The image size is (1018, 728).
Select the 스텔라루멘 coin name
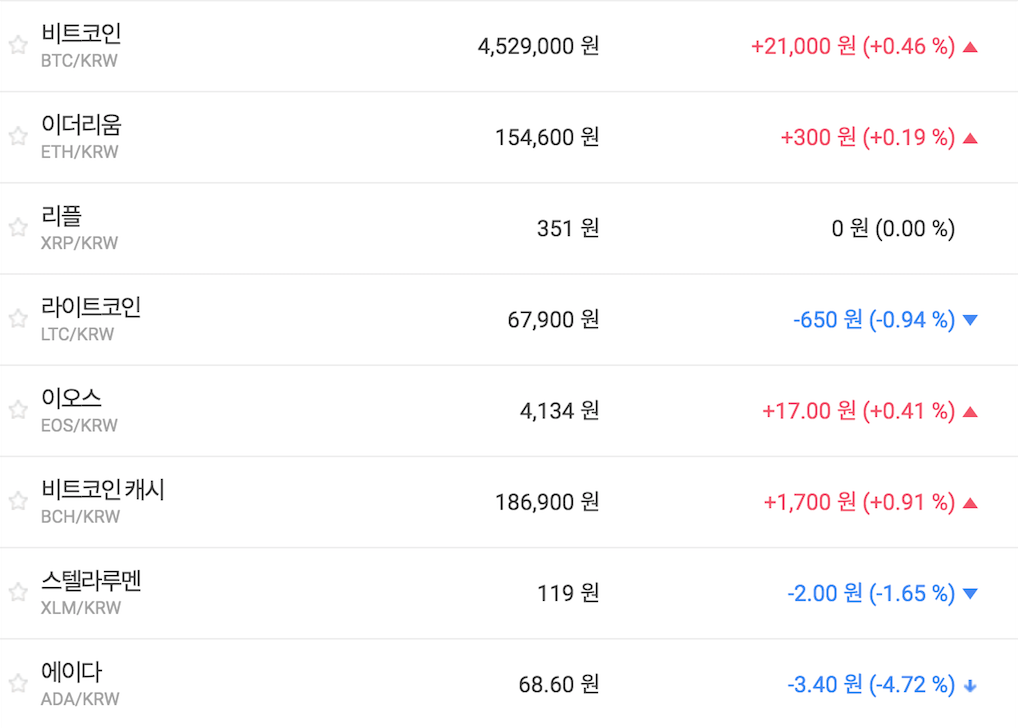click(91, 581)
